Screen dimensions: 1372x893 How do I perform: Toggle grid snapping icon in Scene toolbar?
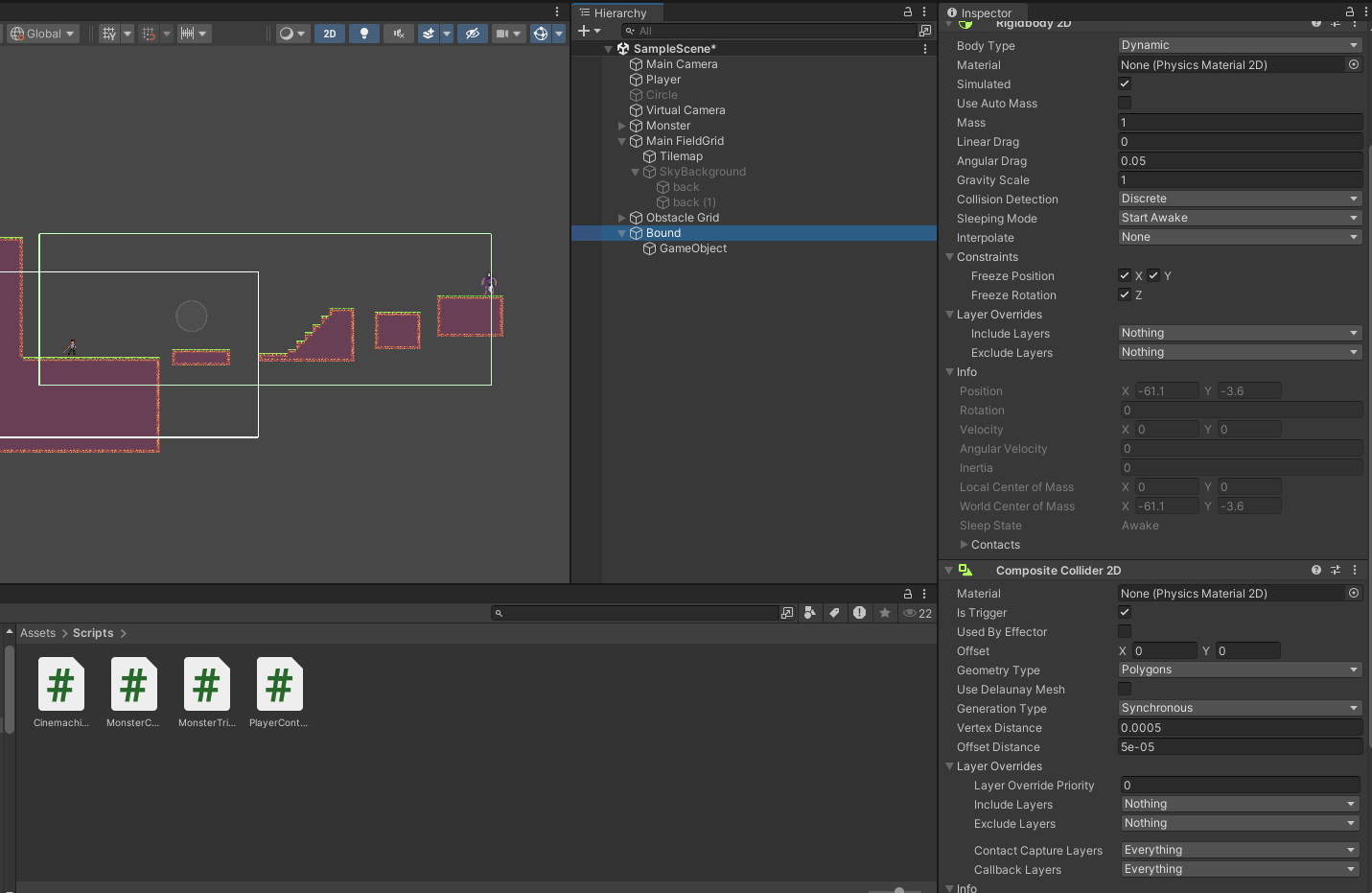coord(149,34)
